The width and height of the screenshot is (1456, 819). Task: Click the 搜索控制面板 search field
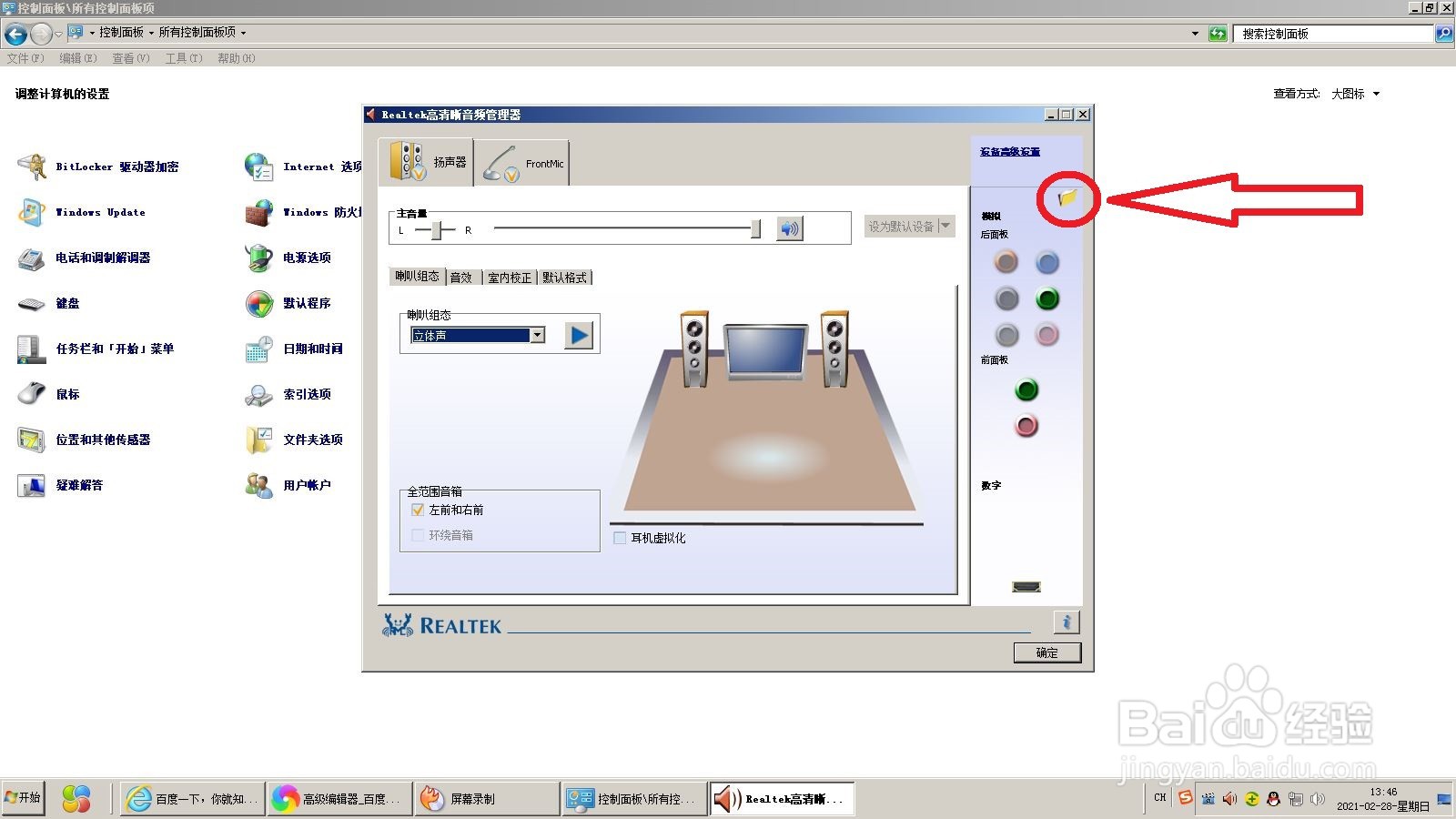click(x=1333, y=34)
